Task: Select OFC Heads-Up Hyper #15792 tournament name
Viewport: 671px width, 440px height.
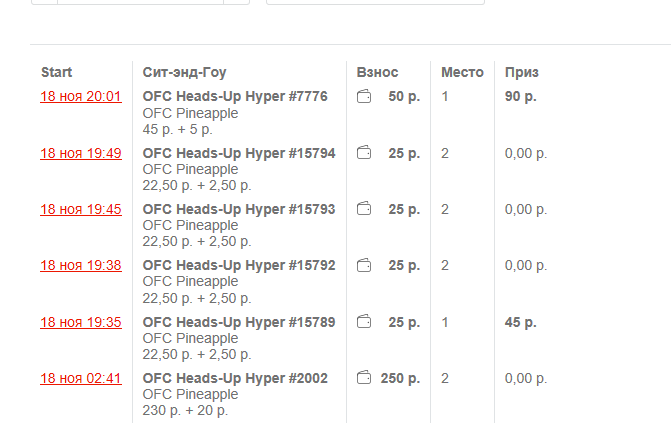Action: (239, 265)
